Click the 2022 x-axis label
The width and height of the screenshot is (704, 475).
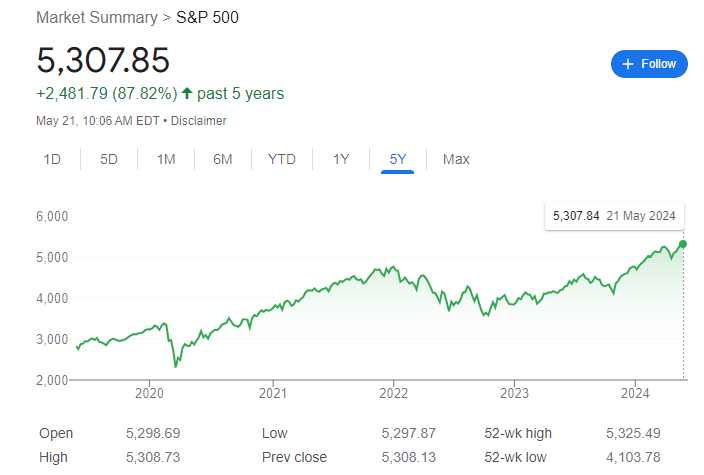(393, 393)
